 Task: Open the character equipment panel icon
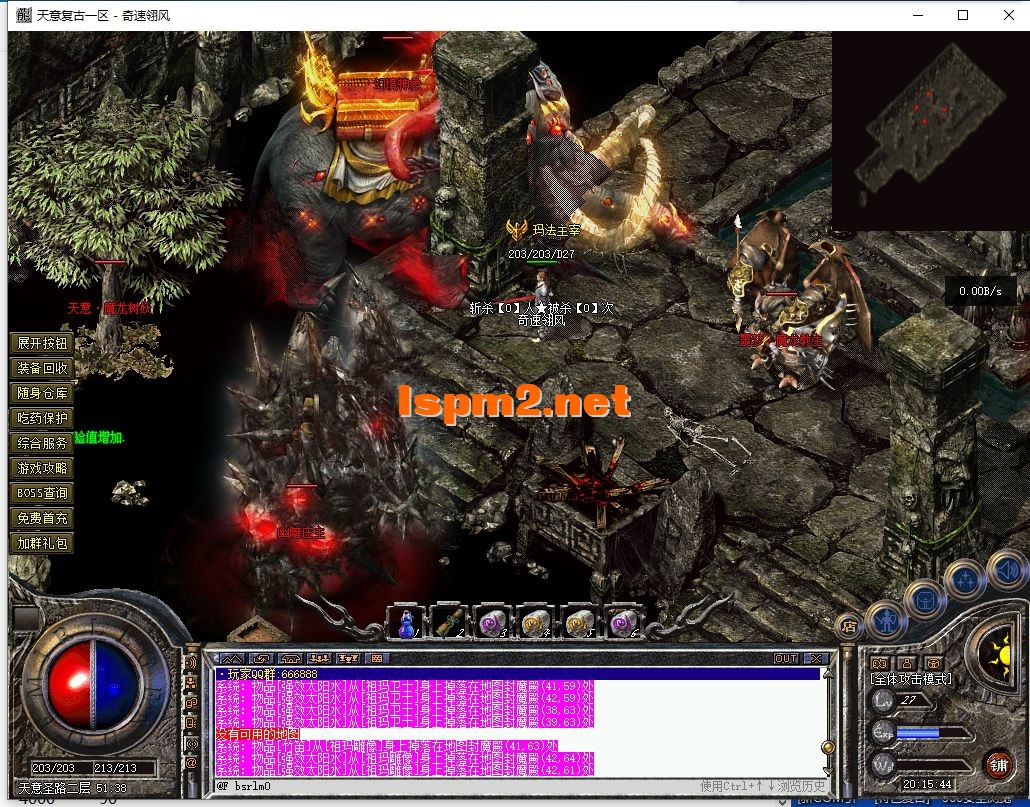click(x=887, y=620)
